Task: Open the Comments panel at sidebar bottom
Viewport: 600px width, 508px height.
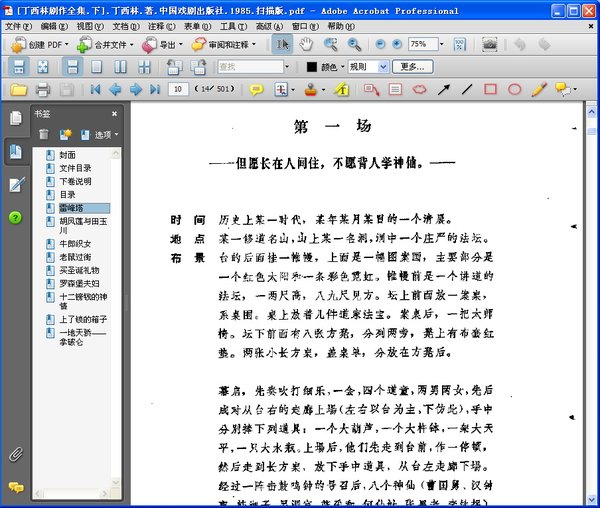Action: pos(16,487)
